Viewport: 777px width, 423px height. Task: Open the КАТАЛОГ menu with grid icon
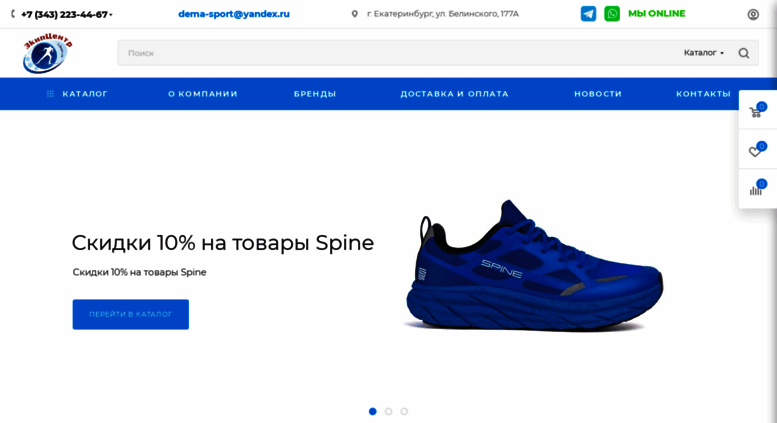pos(77,94)
